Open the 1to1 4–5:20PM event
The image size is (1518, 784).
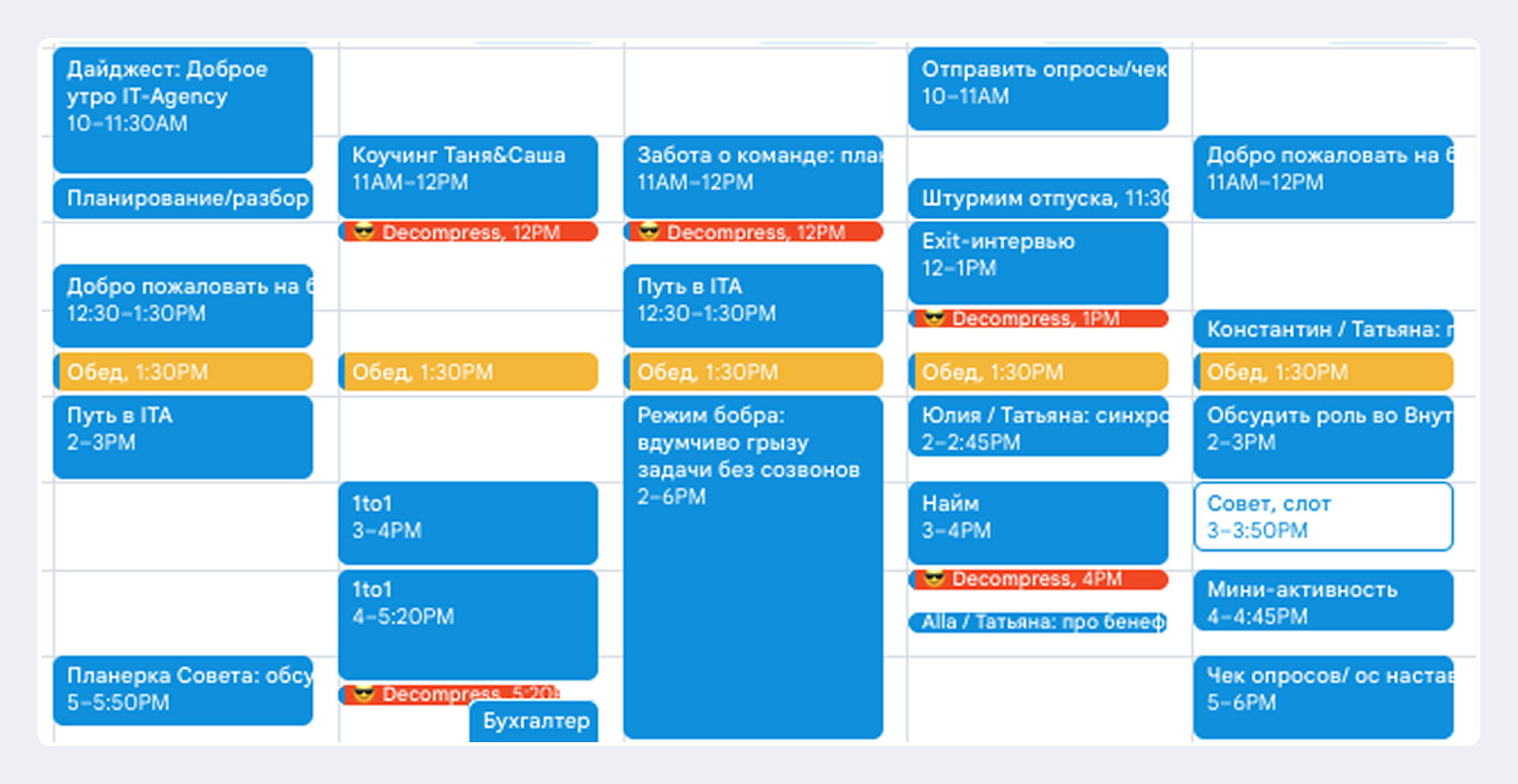[x=467, y=623]
